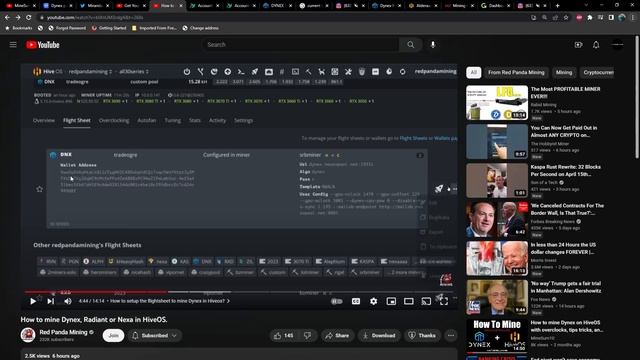Select From Red Panda Mining chip
Screen dimensions: 640x360
(516, 72)
